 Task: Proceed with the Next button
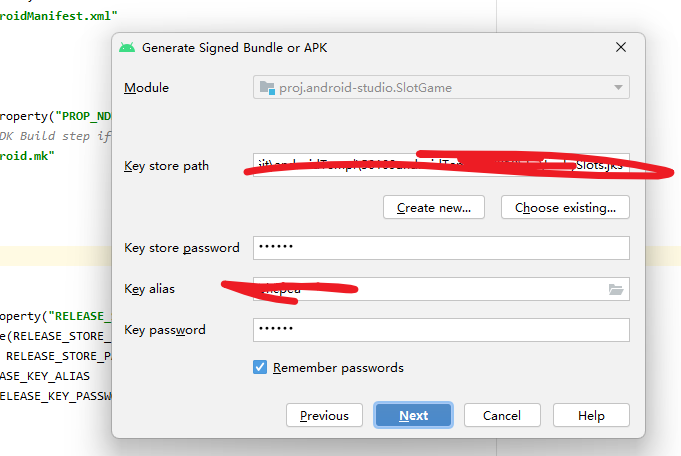pos(413,415)
